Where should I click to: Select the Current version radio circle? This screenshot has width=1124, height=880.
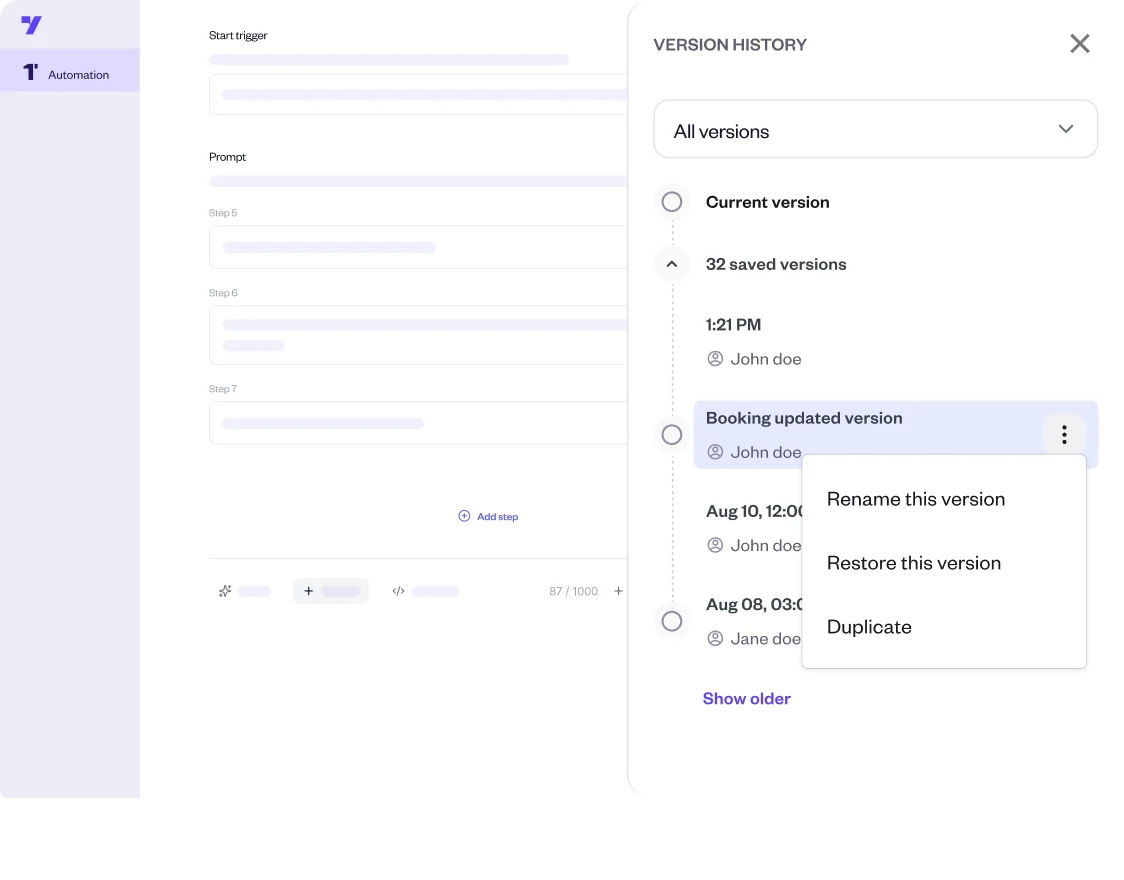pos(672,202)
